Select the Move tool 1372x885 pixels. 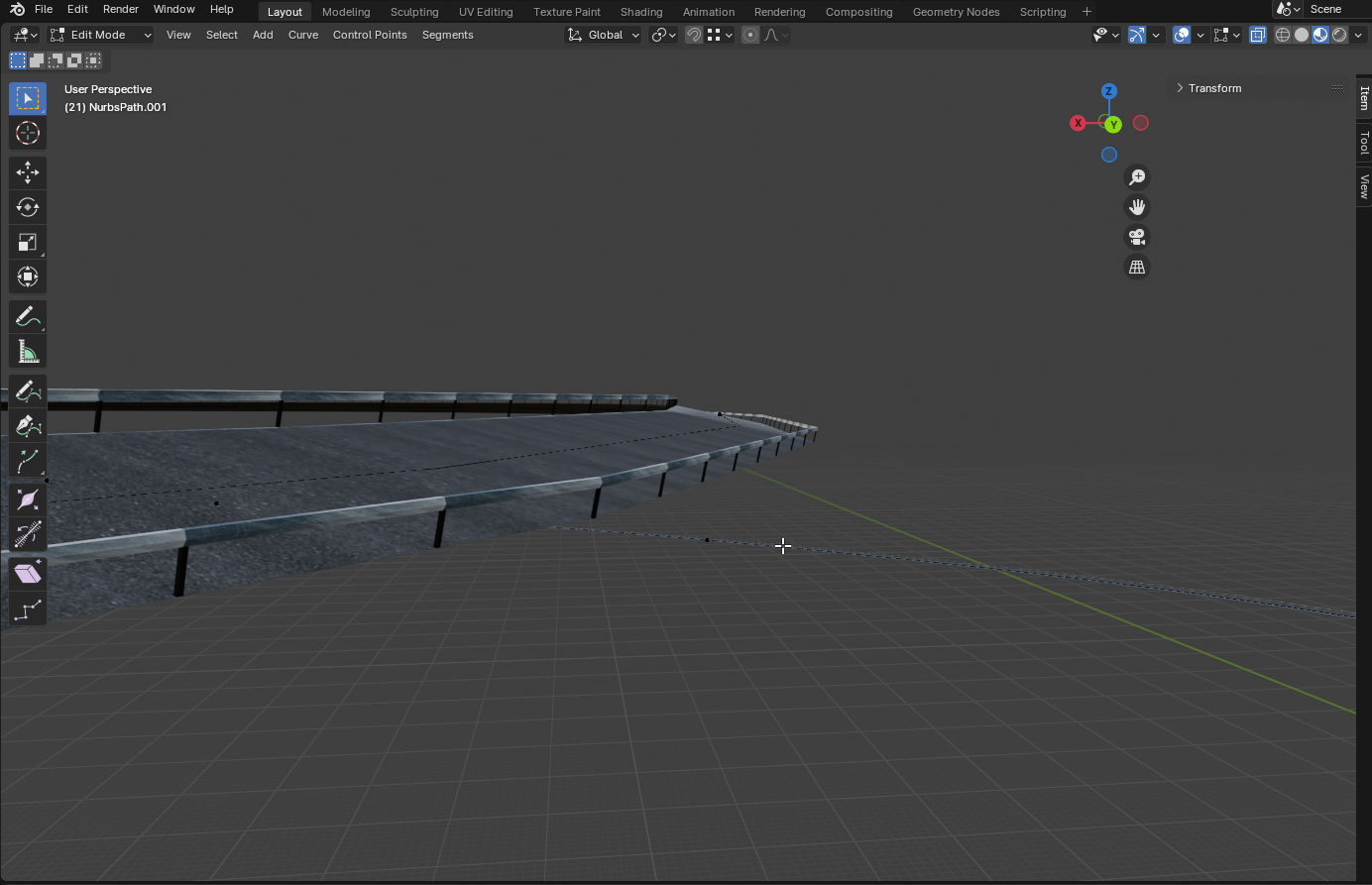click(28, 172)
